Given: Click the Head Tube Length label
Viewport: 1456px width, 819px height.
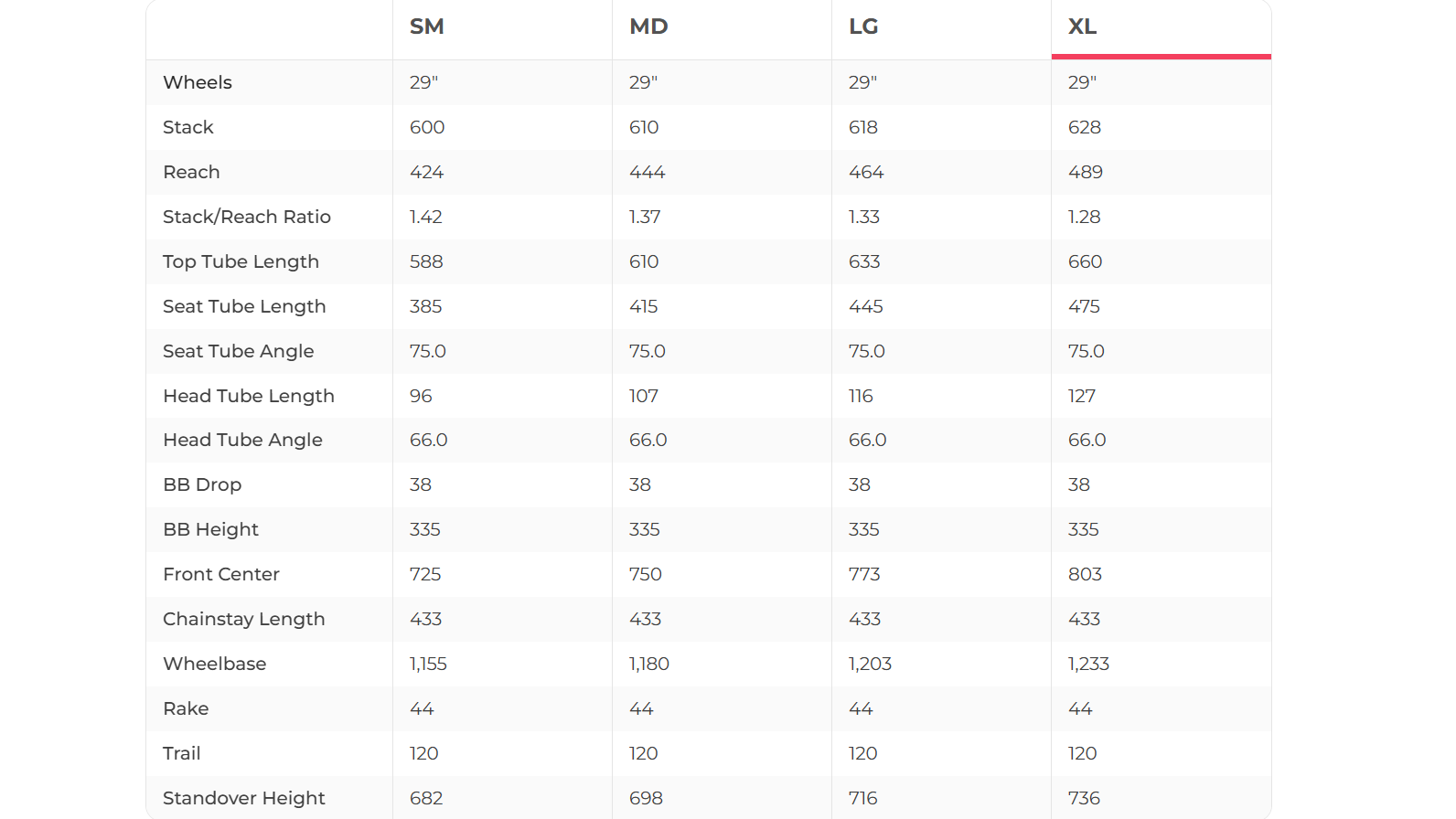Looking at the screenshot, I should [x=249, y=396].
